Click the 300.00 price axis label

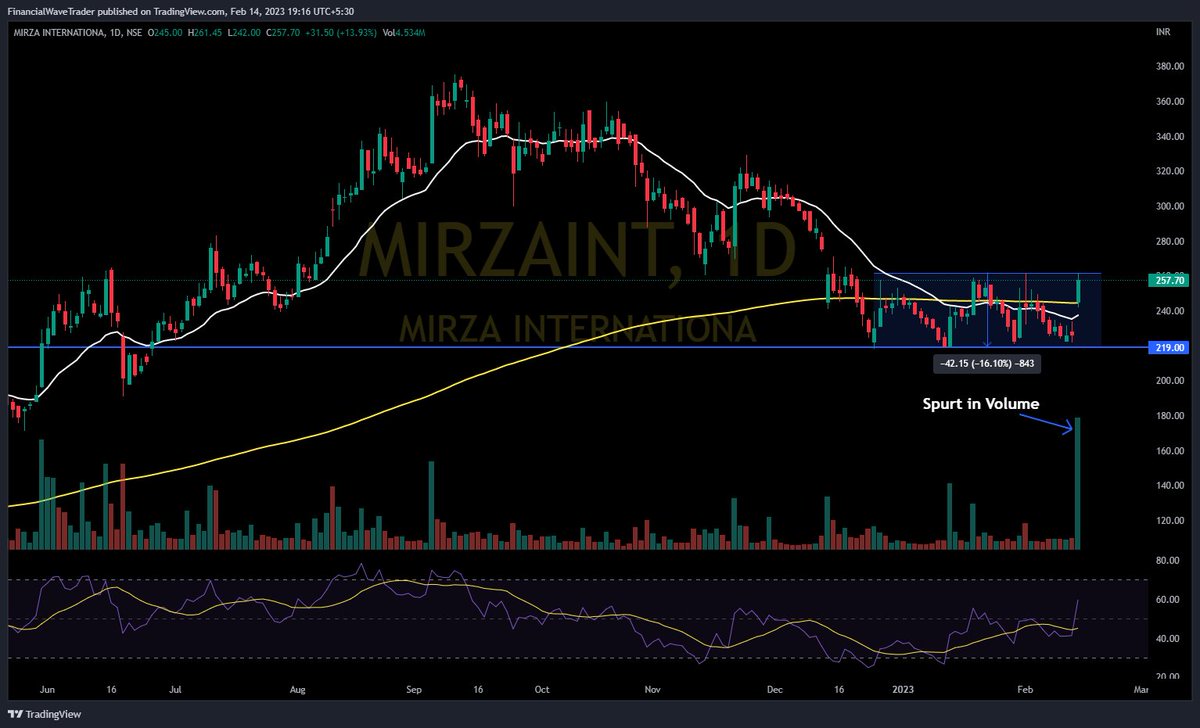point(1171,206)
